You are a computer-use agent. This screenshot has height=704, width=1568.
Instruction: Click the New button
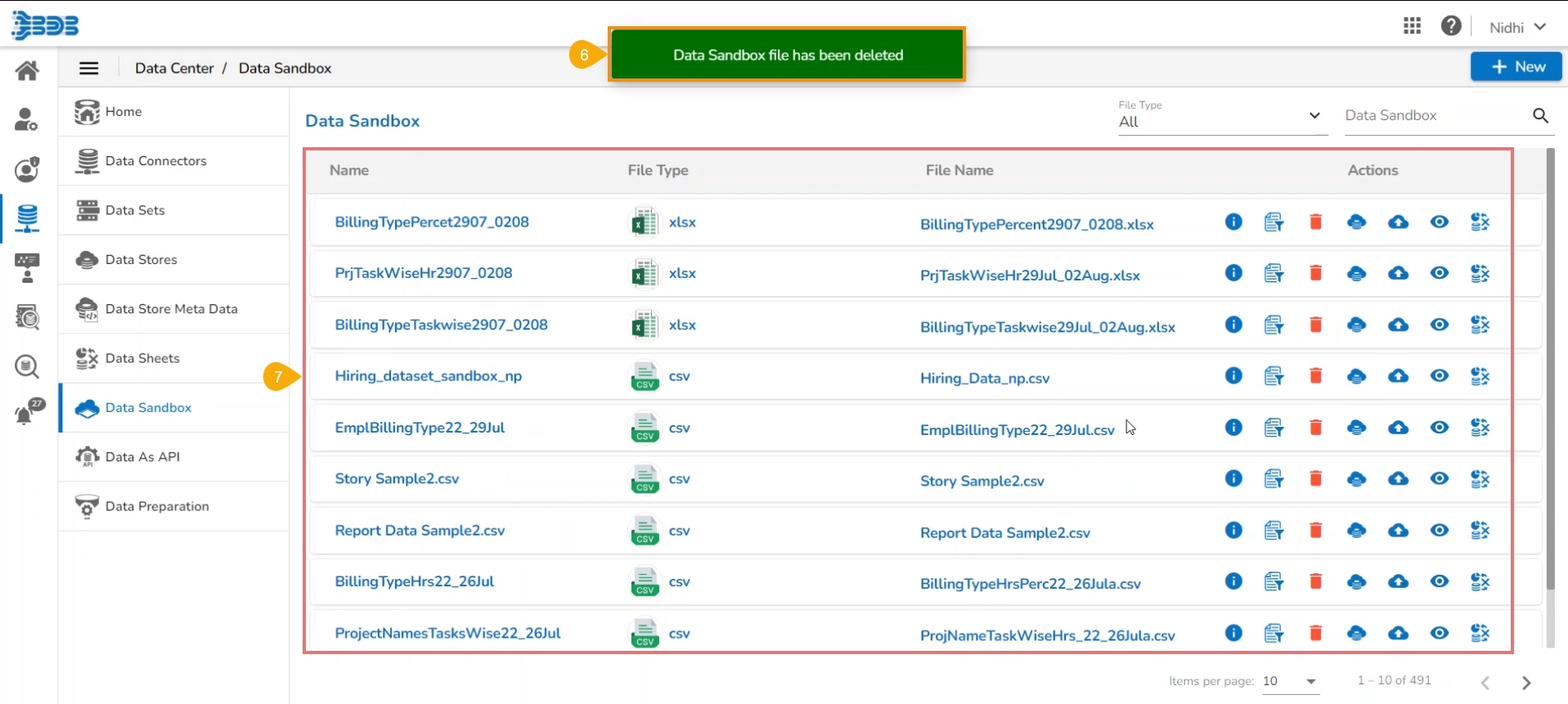pos(1516,67)
